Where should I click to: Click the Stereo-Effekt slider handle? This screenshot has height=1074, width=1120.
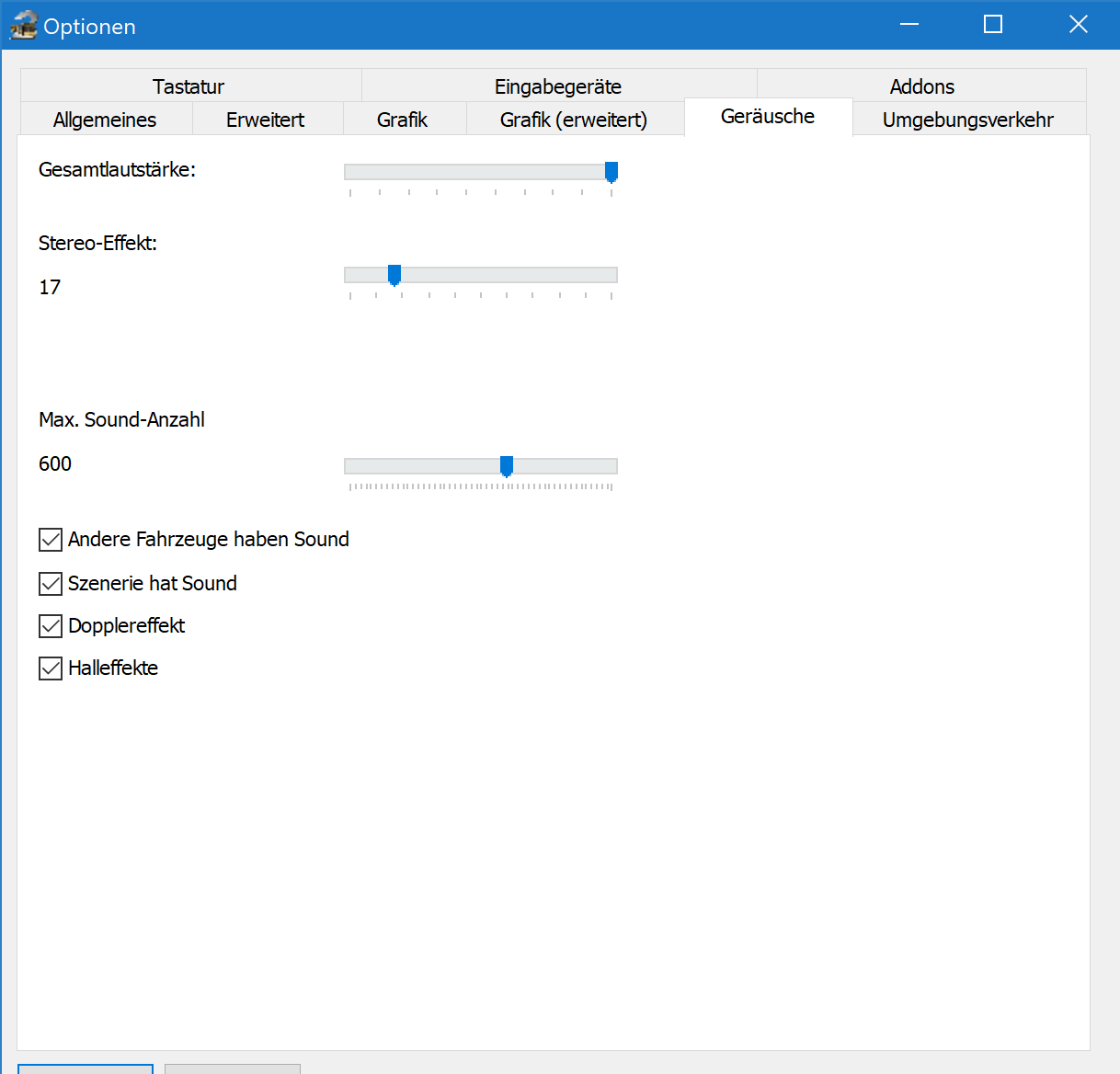[394, 275]
